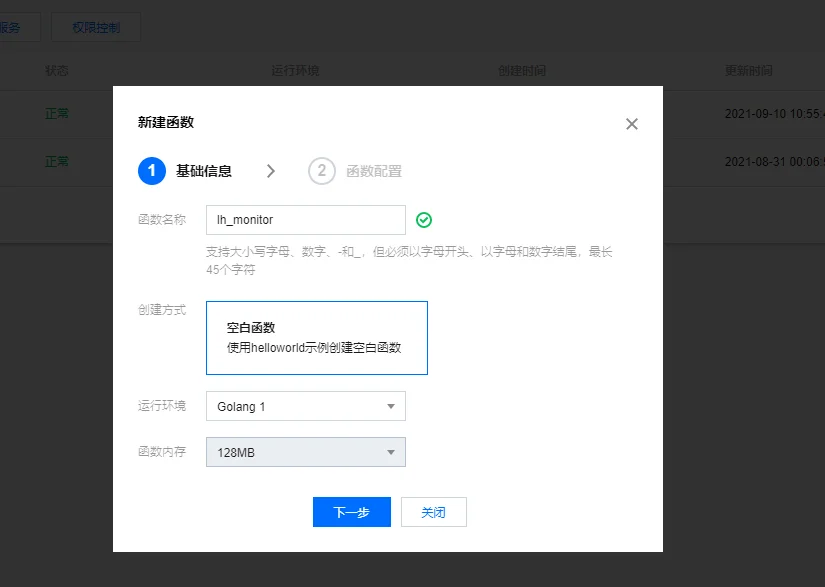
Task: Click the 函数名称 field label
Action: 162,219
